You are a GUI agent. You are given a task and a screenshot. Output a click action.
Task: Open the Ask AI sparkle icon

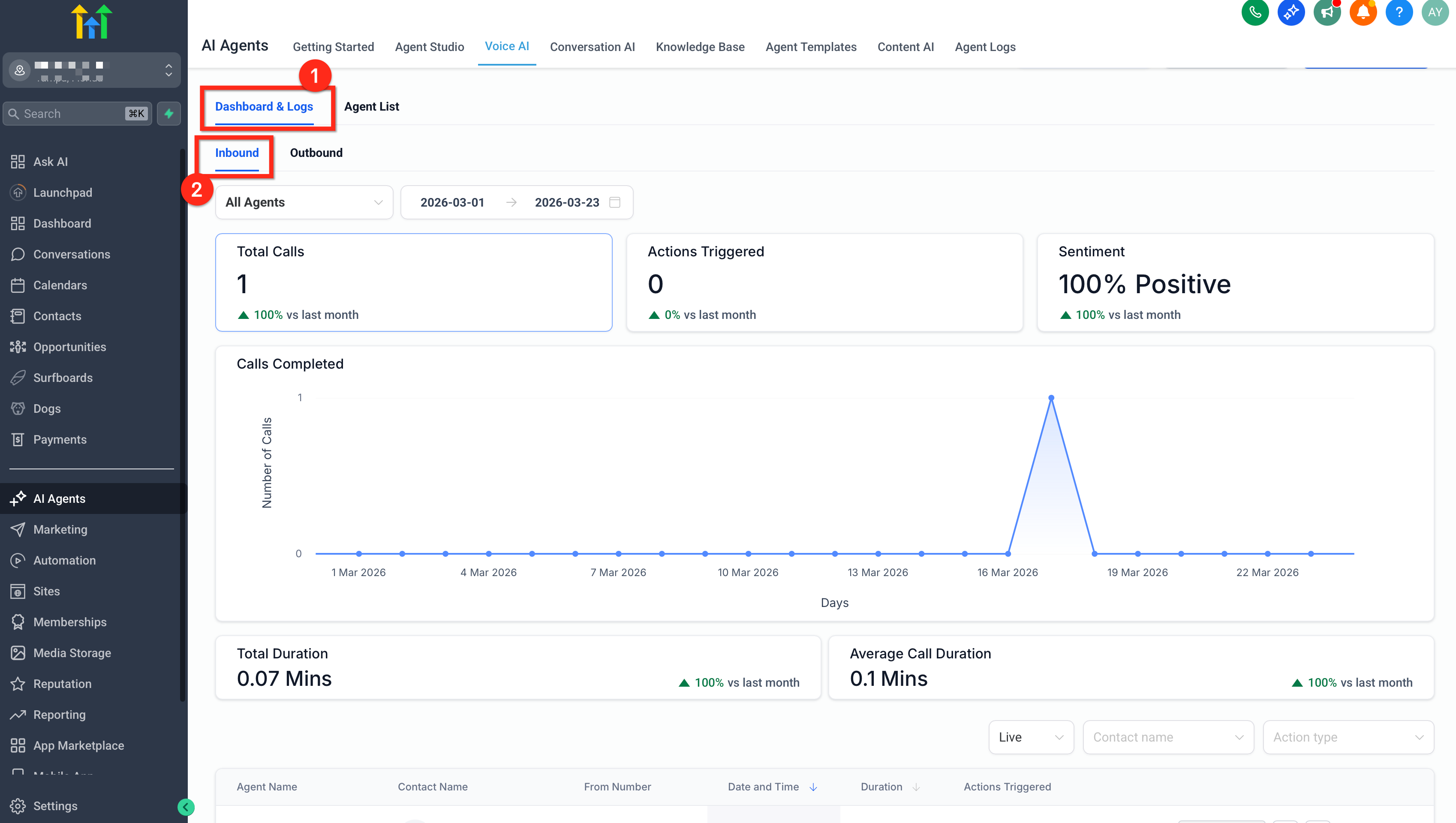(x=1291, y=12)
